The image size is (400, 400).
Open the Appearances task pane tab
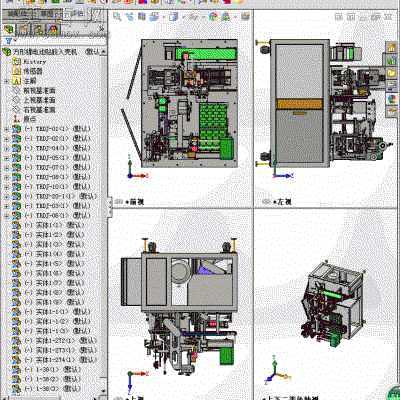[391, 99]
